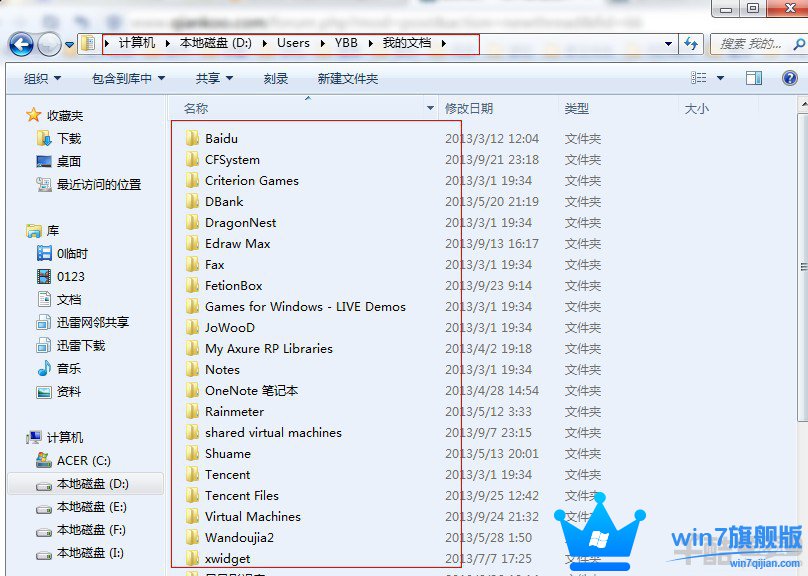
Task: Open the 音乐 library
Action: (x=59, y=368)
